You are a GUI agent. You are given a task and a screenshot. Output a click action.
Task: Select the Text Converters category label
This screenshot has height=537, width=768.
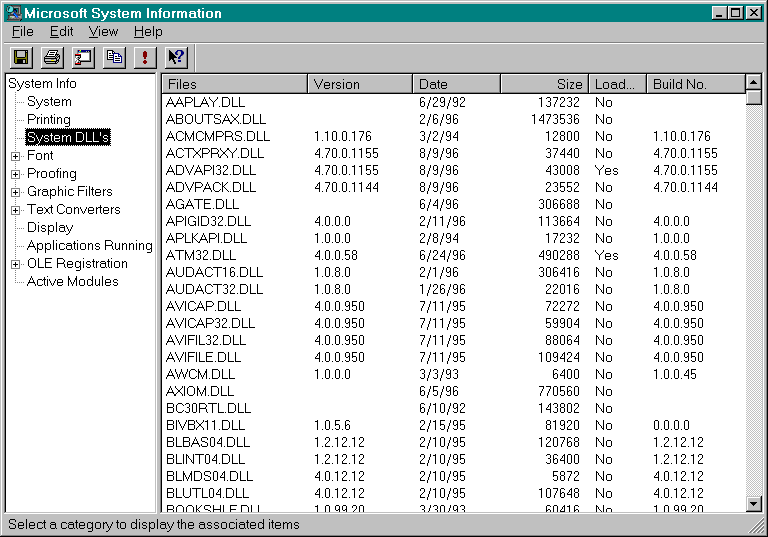(x=73, y=210)
